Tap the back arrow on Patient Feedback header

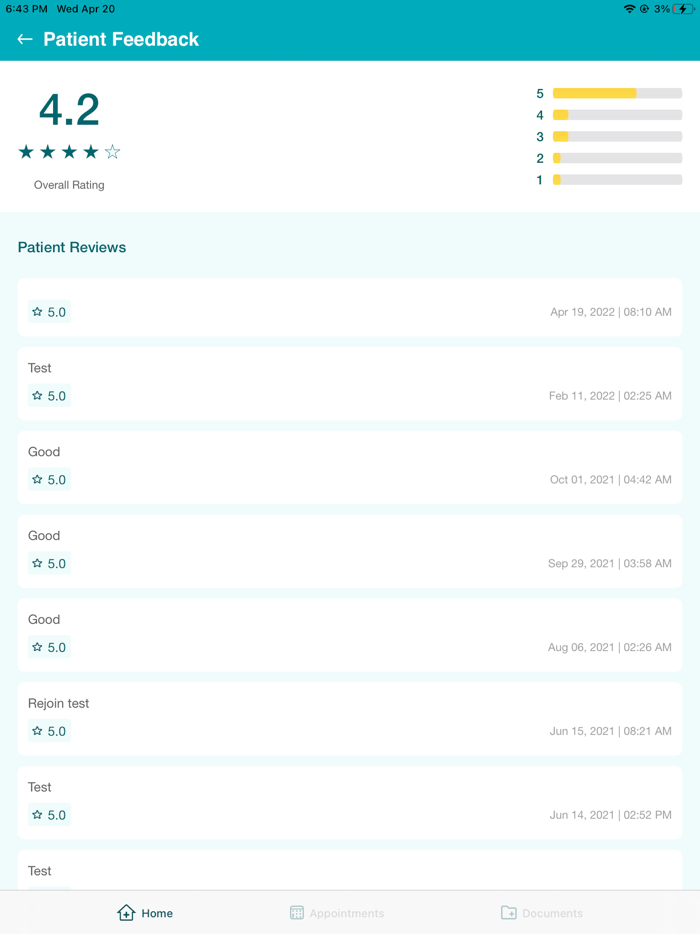pyautogui.click(x=24, y=39)
